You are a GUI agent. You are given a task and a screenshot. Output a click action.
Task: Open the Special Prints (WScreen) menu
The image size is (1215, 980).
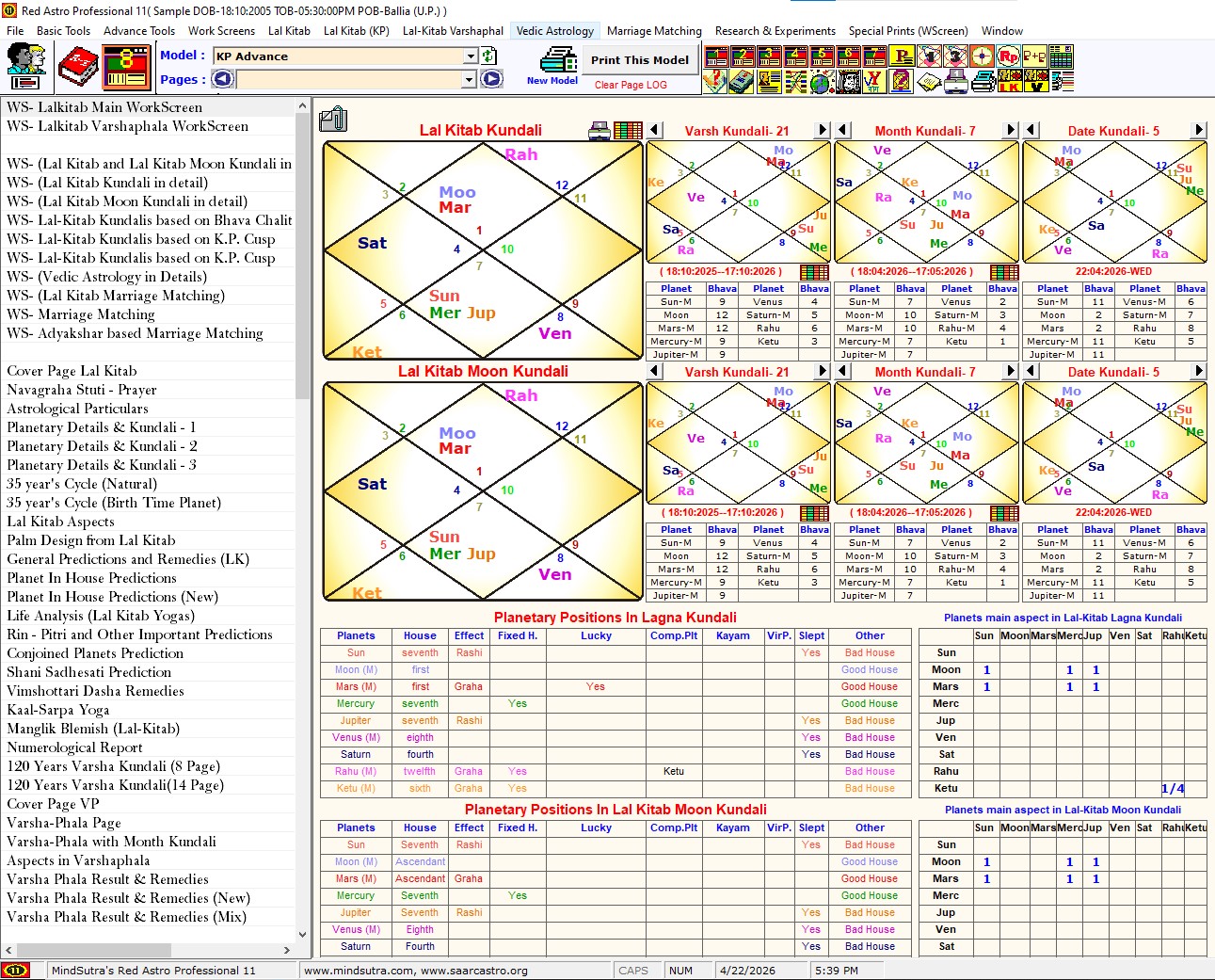[x=908, y=30]
